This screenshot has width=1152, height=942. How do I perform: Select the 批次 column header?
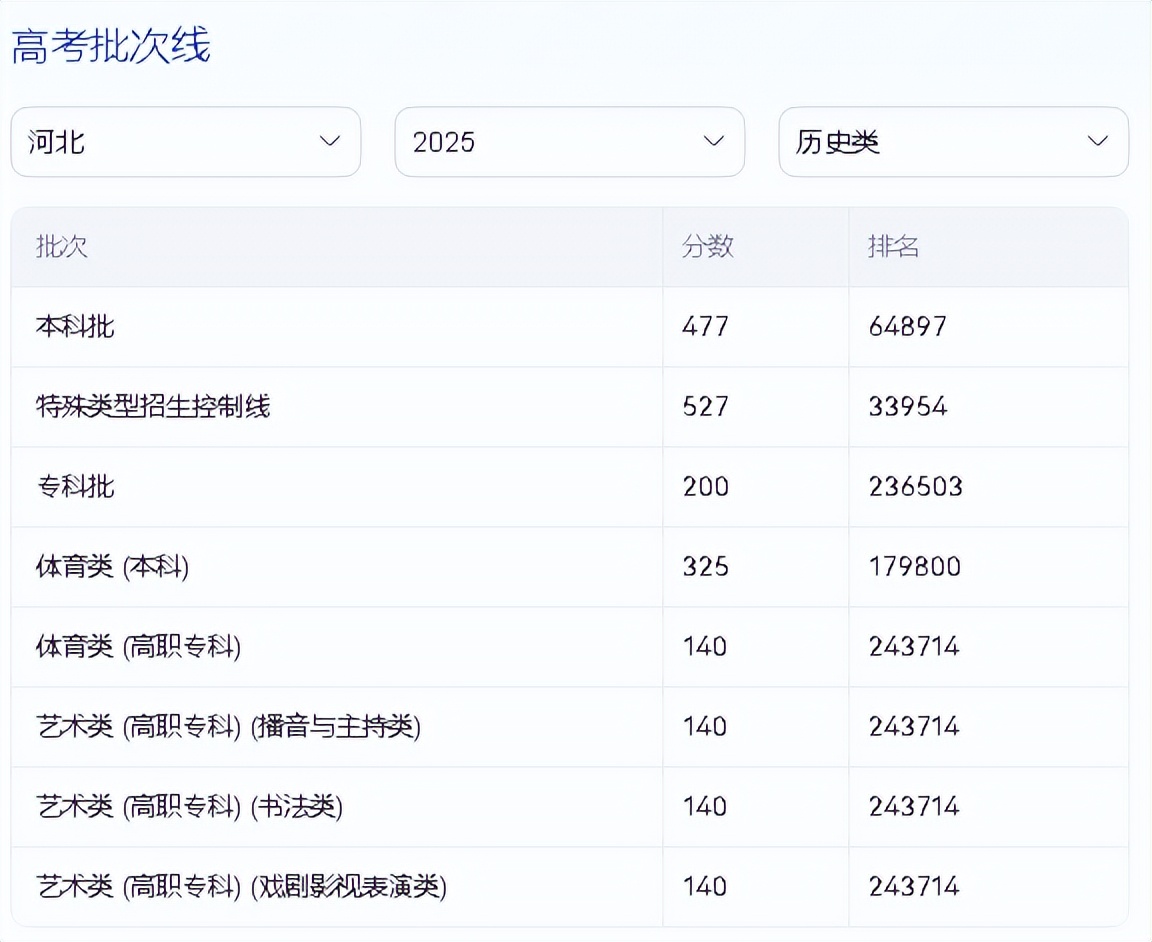point(60,247)
